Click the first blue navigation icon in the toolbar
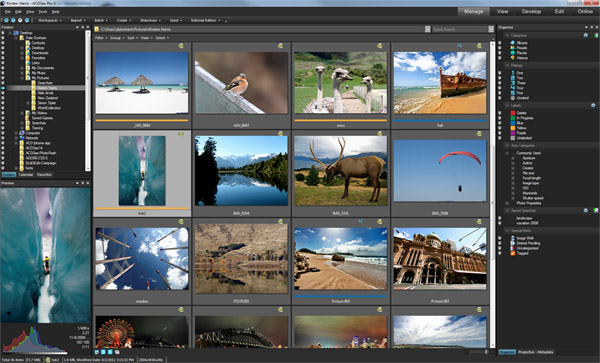The image size is (600, 363). (x=6, y=20)
